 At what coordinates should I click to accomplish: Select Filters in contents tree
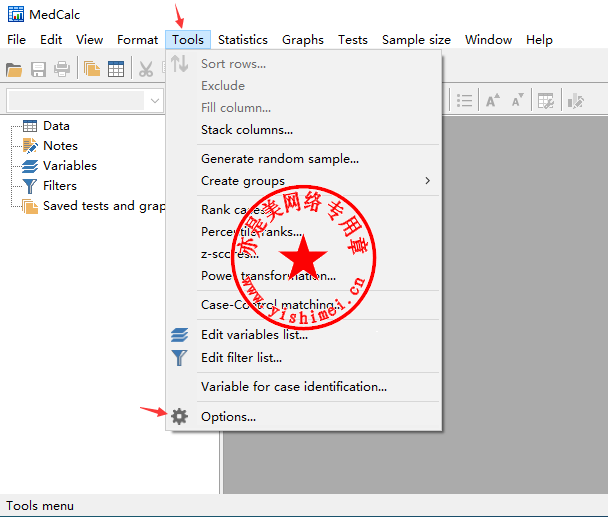(x=60, y=186)
